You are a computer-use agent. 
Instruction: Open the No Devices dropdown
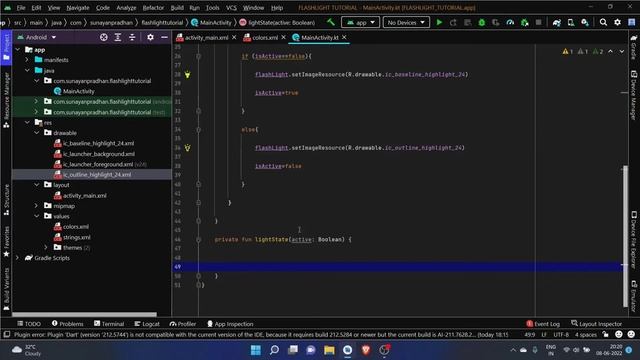tap(406, 22)
